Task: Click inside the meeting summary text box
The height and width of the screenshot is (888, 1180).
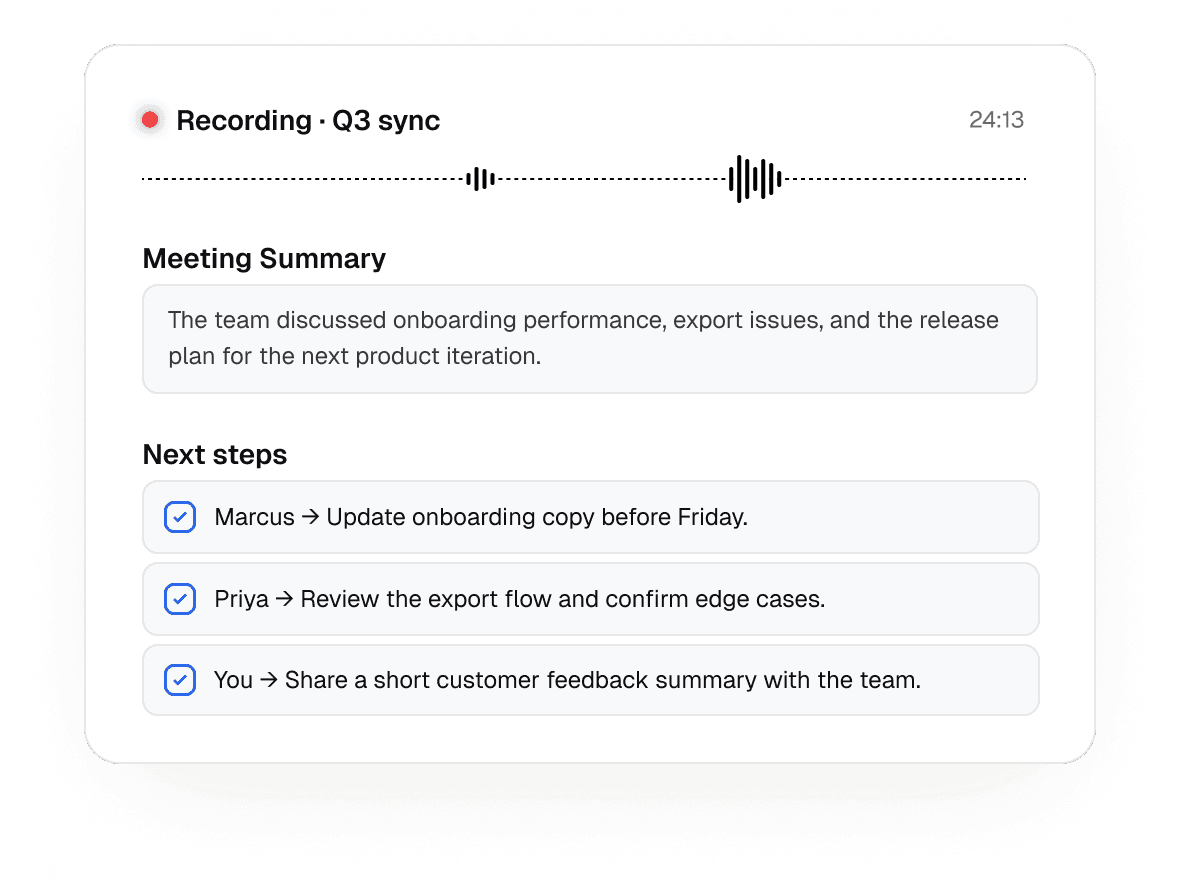Action: [x=590, y=339]
